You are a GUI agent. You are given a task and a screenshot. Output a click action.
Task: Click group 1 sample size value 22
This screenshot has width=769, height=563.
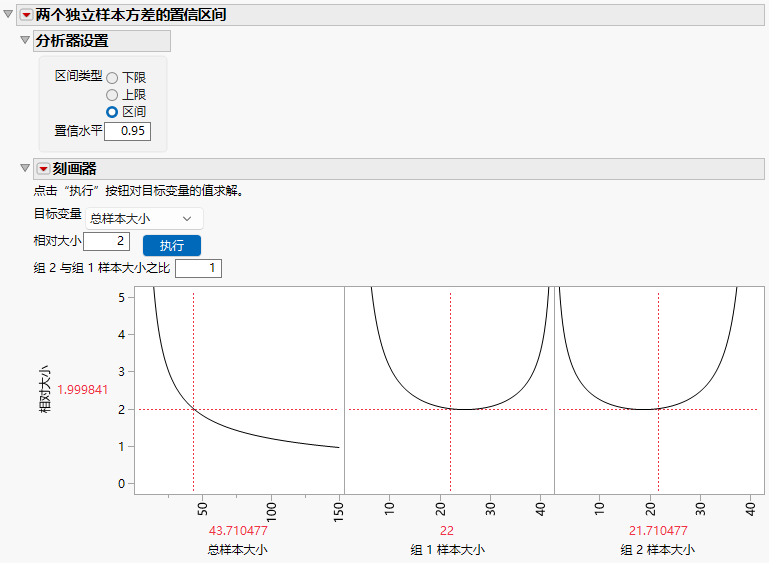447,531
